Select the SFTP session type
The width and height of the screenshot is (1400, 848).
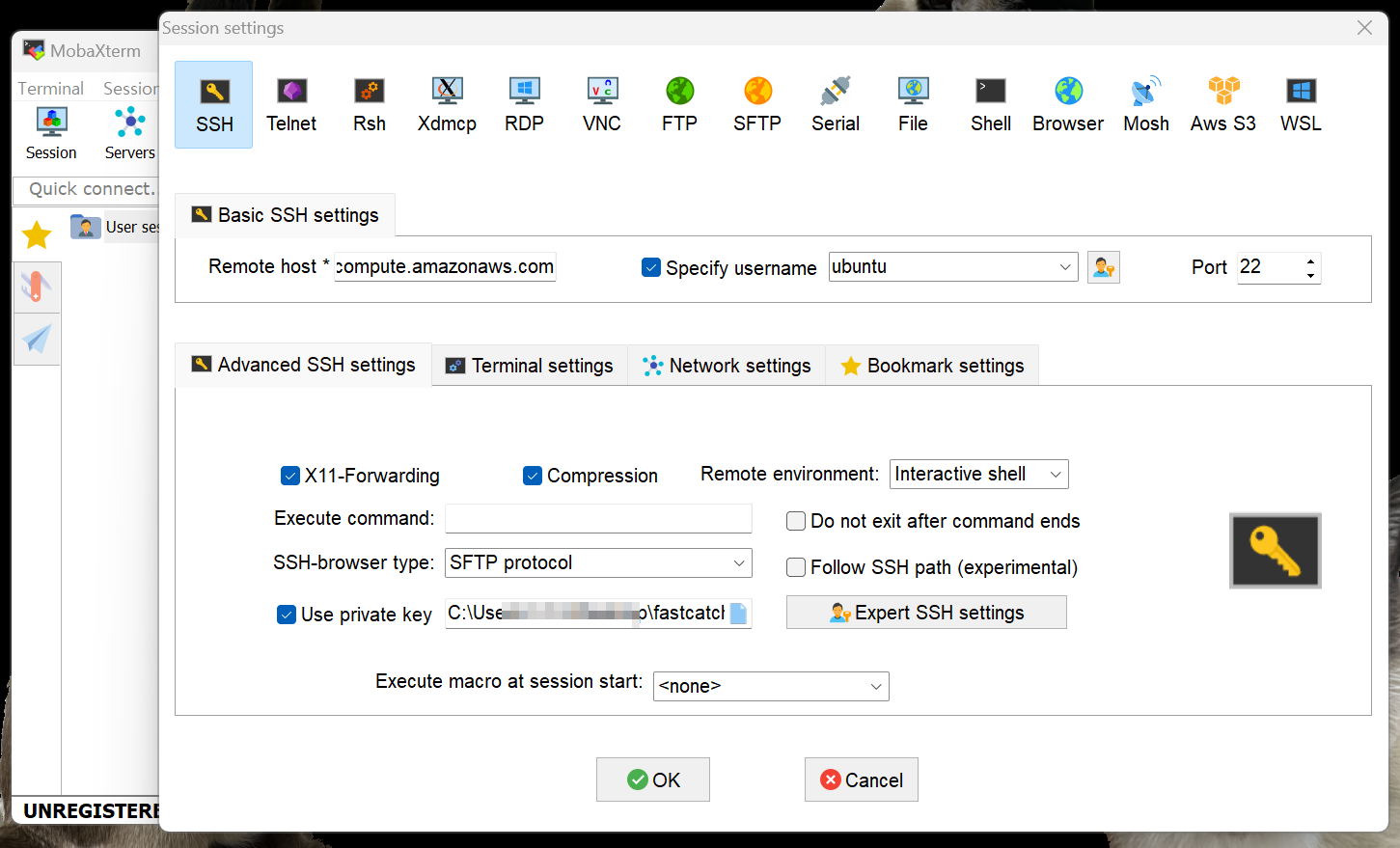click(757, 104)
